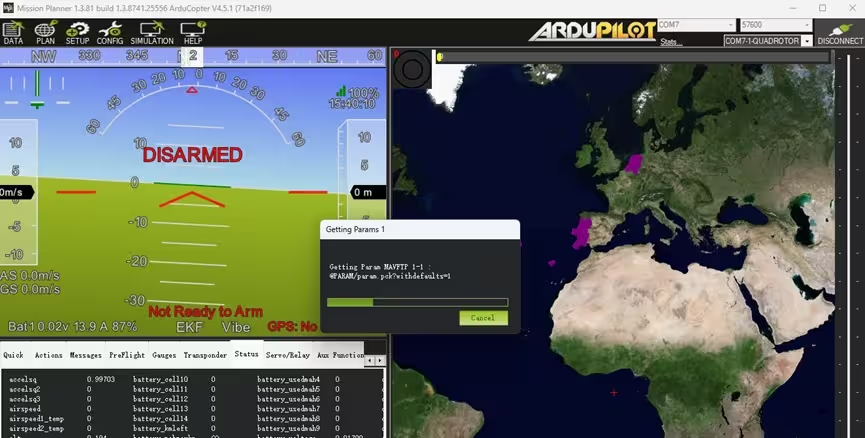
Task: Click the telemetry signal strength icon in HUD
Action: coord(341,91)
